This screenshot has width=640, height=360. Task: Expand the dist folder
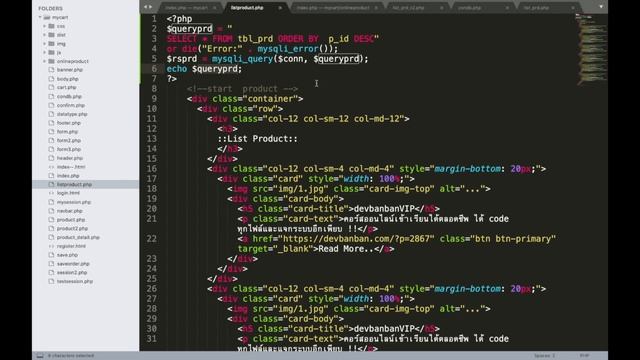44,35
